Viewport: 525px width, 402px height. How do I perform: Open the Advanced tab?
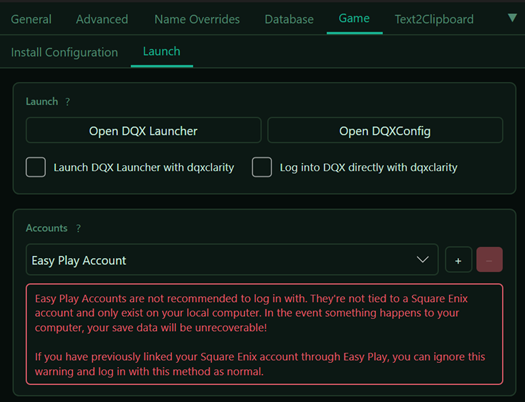point(102,19)
